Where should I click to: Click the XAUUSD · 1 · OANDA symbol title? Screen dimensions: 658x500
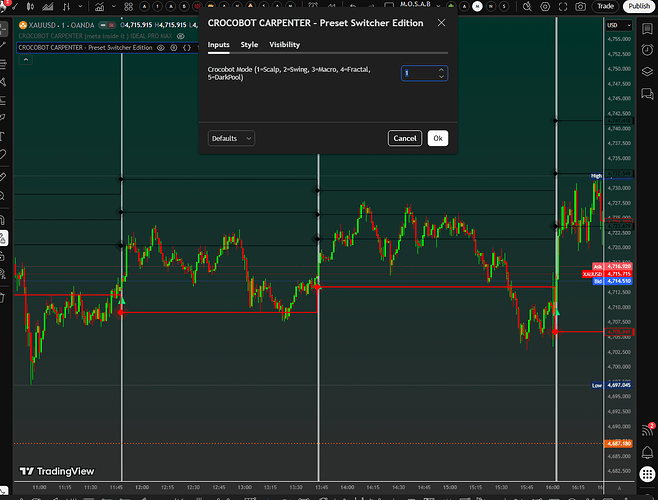pos(61,25)
